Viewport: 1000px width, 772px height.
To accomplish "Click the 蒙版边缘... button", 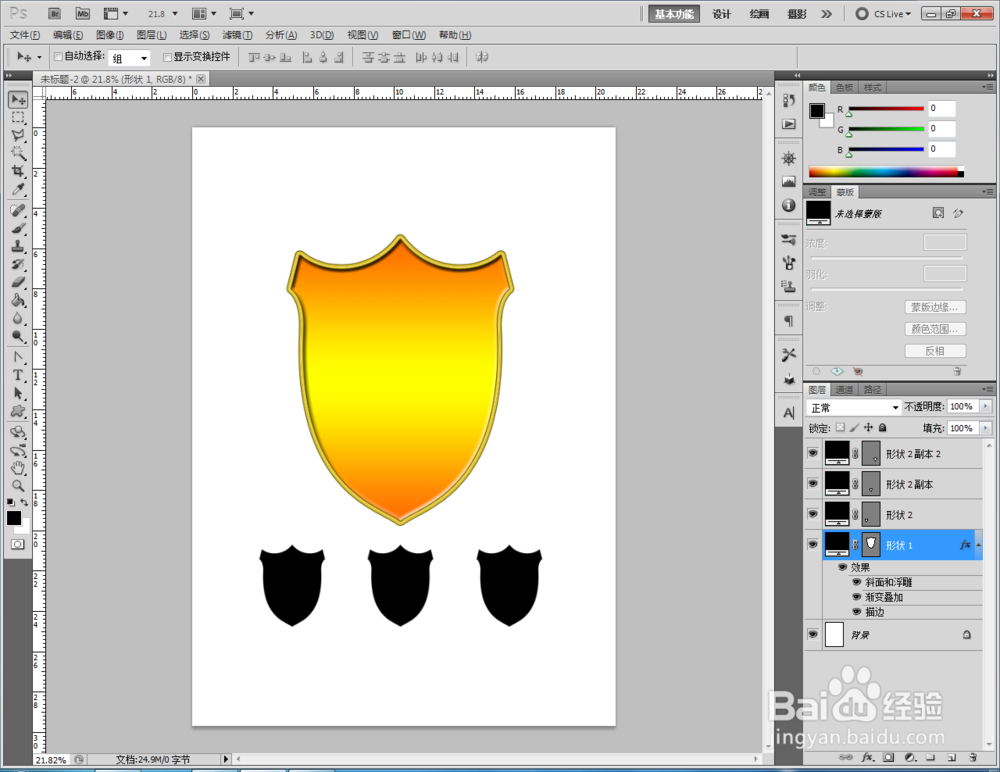I will (x=935, y=307).
